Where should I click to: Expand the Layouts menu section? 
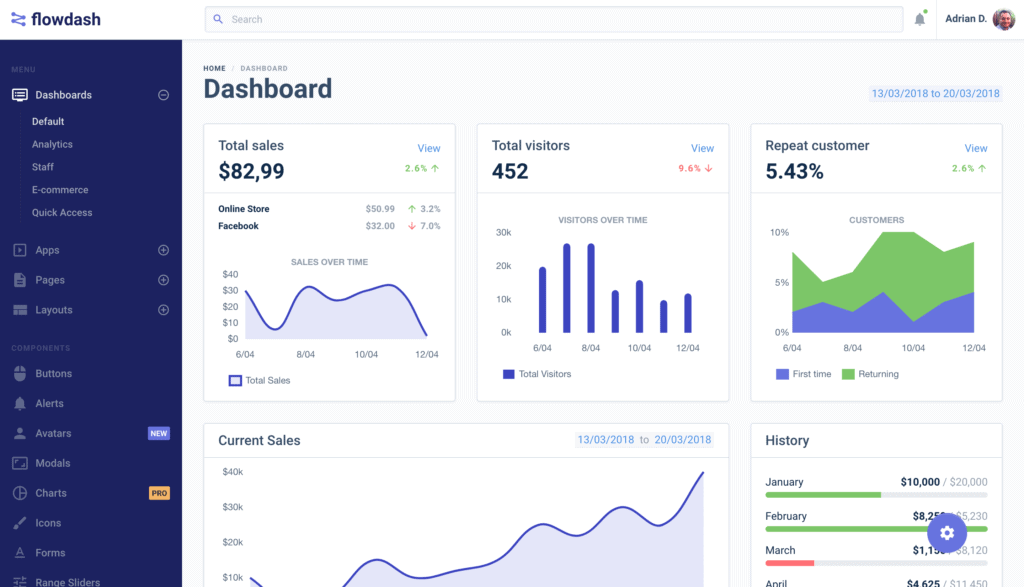point(163,310)
